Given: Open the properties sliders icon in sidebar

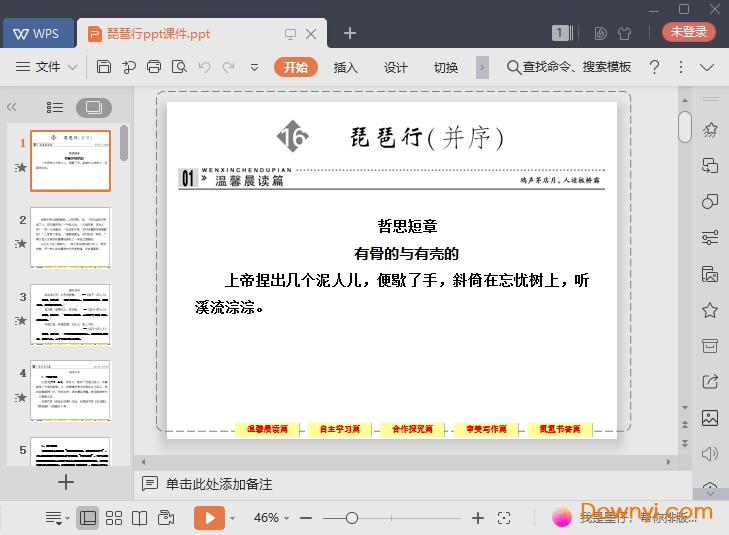Looking at the screenshot, I should [x=710, y=238].
